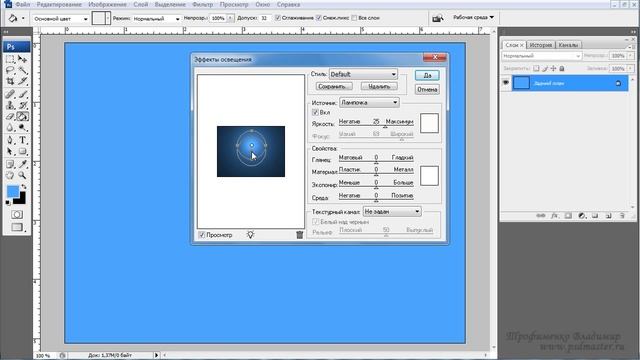
Task: Open the layer blend mode dropdown
Action: [541, 56]
